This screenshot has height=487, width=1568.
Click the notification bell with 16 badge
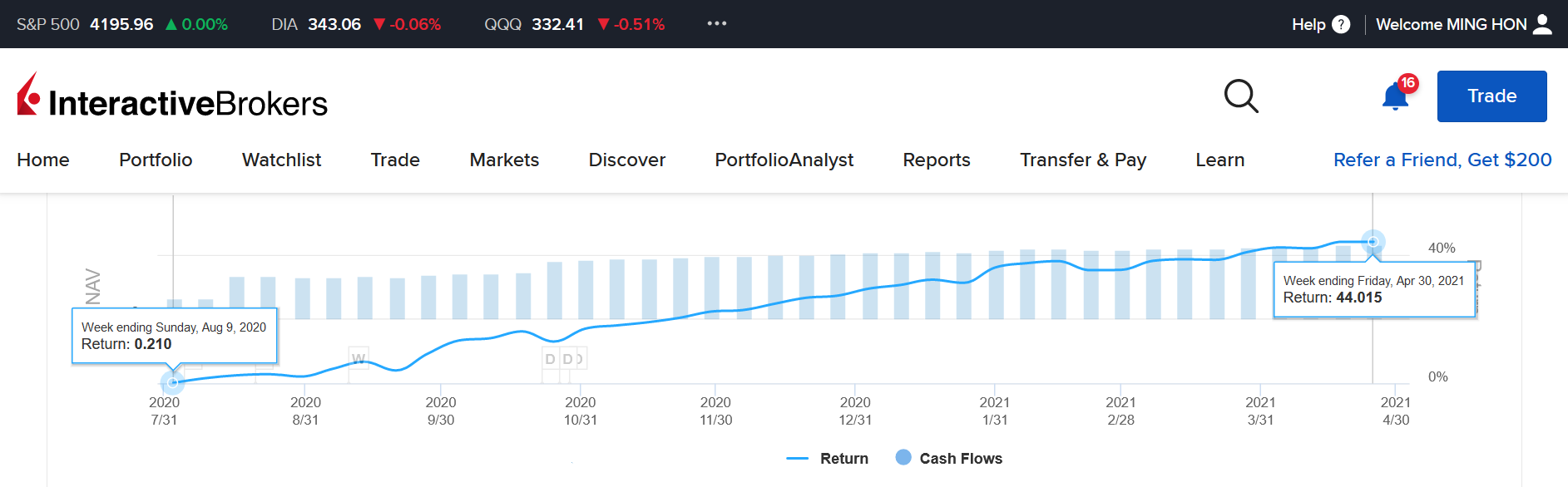(x=1395, y=96)
